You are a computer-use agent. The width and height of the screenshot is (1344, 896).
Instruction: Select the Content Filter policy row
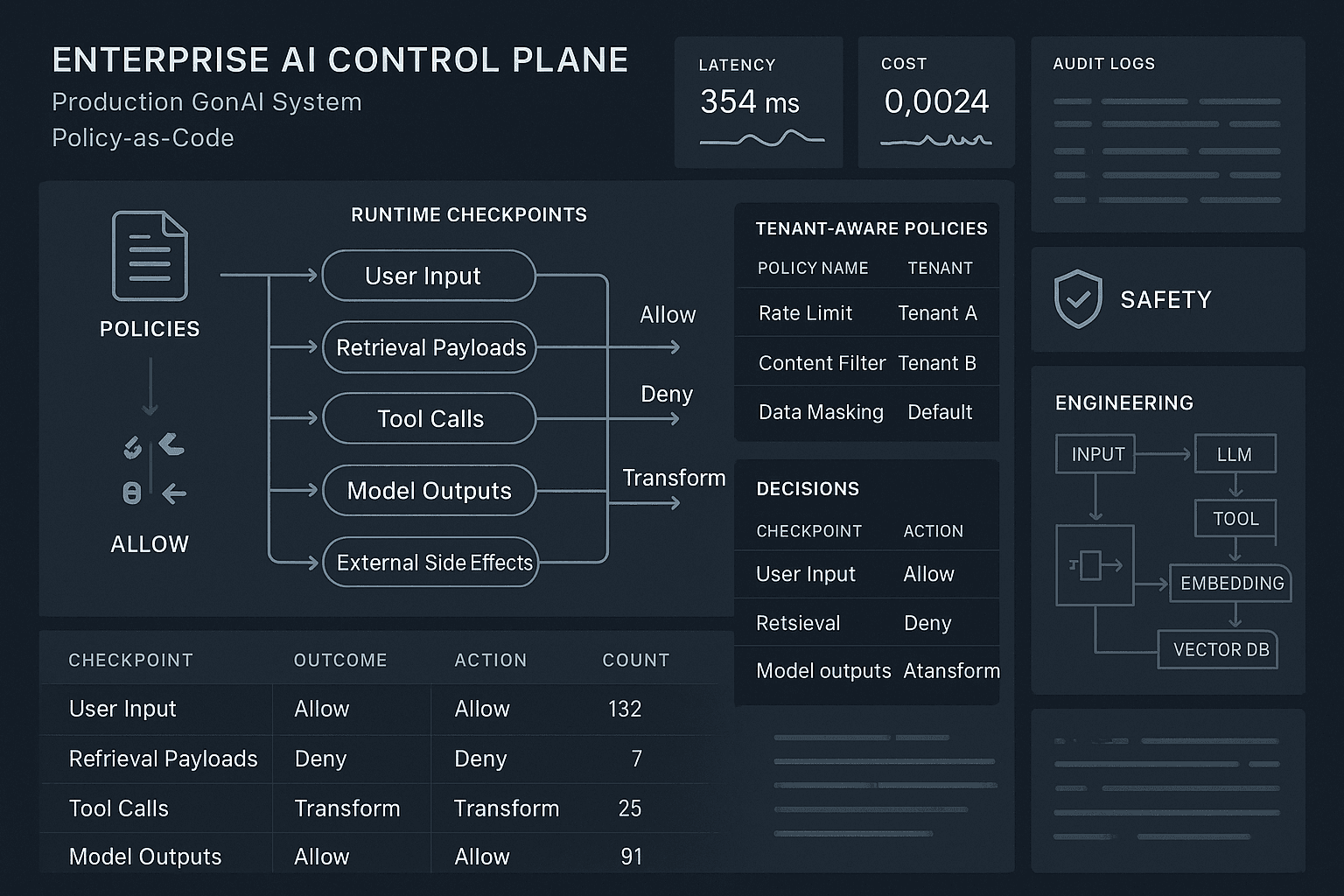pos(866,362)
